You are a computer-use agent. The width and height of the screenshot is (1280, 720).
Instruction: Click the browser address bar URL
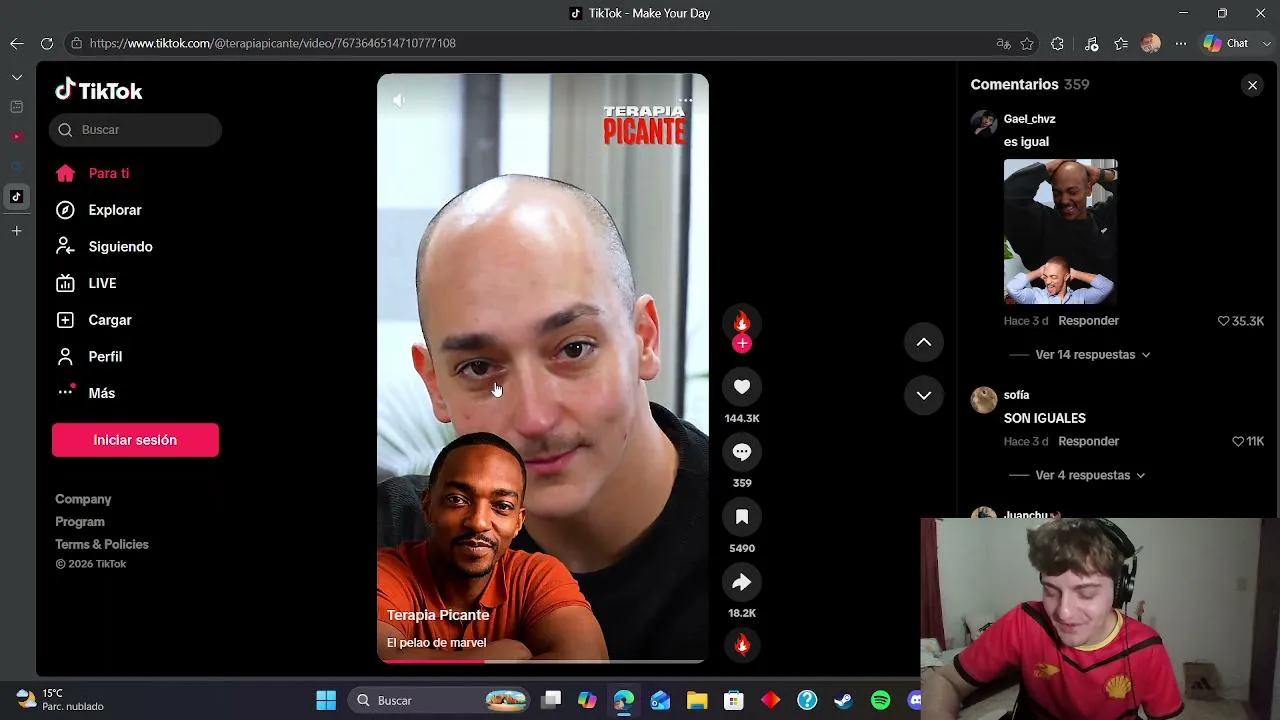click(272, 43)
